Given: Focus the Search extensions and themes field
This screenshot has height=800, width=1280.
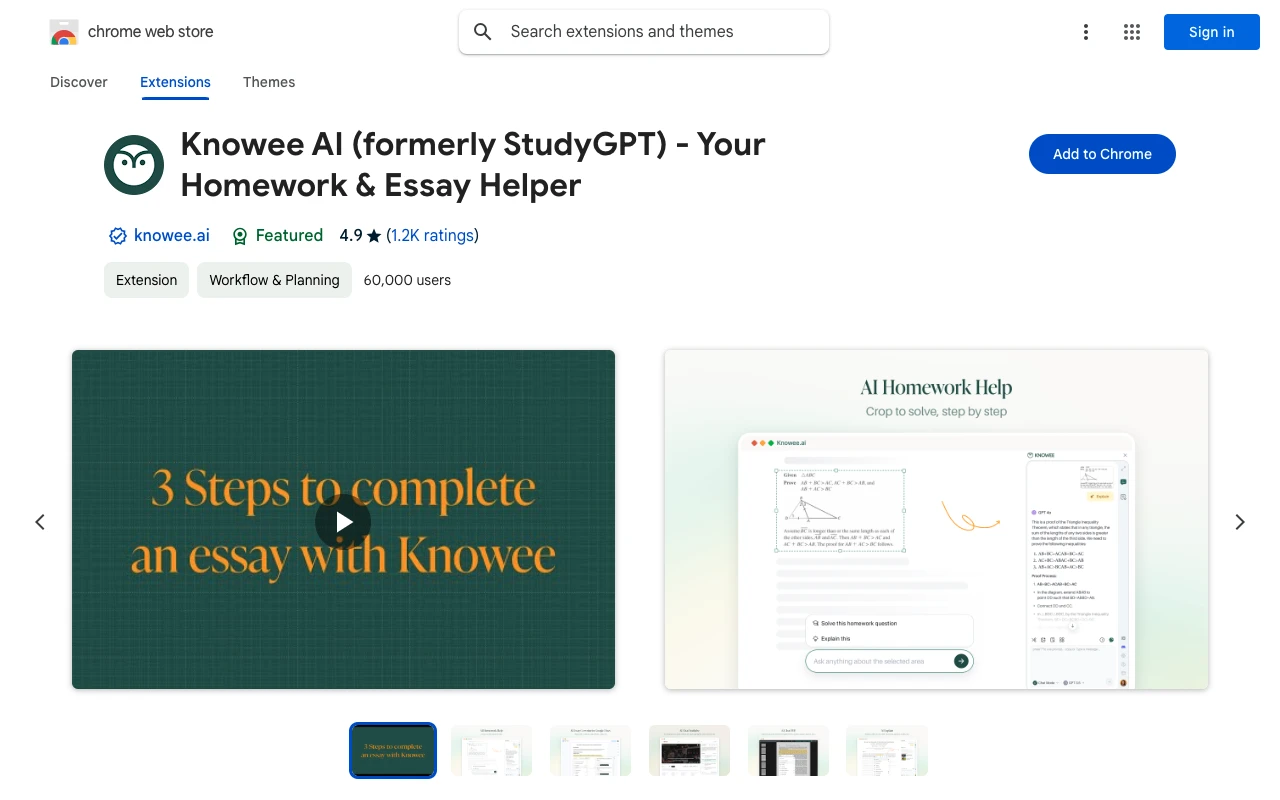Looking at the screenshot, I should coord(644,32).
